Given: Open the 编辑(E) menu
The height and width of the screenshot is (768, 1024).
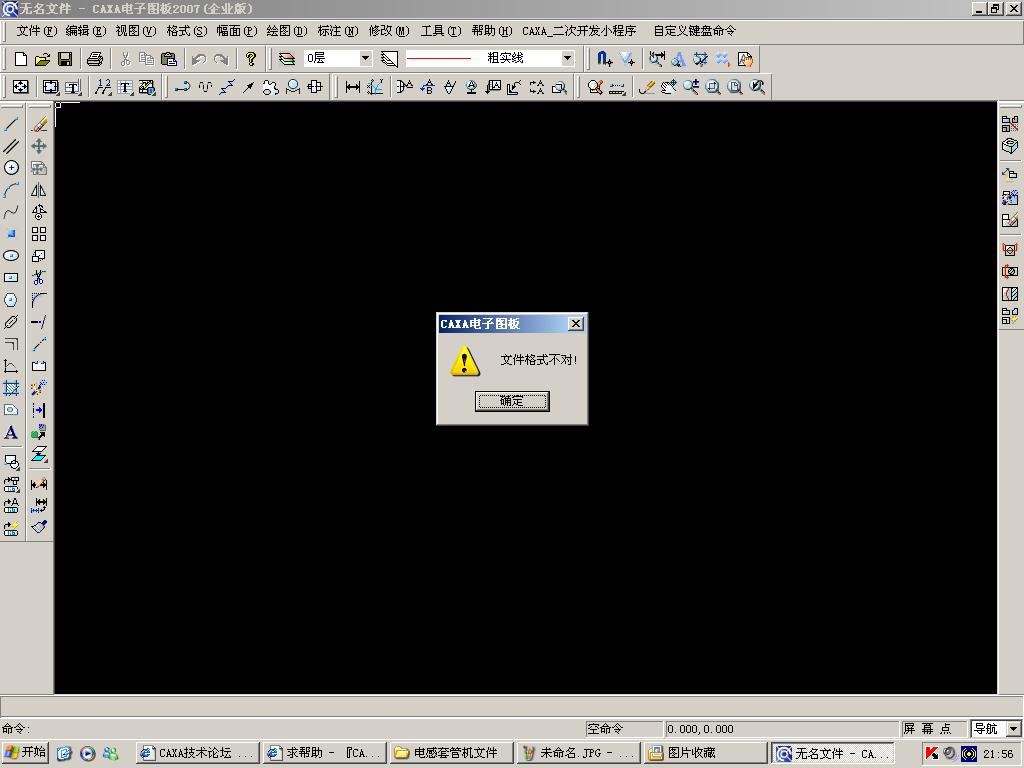Looking at the screenshot, I should [86, 31].
